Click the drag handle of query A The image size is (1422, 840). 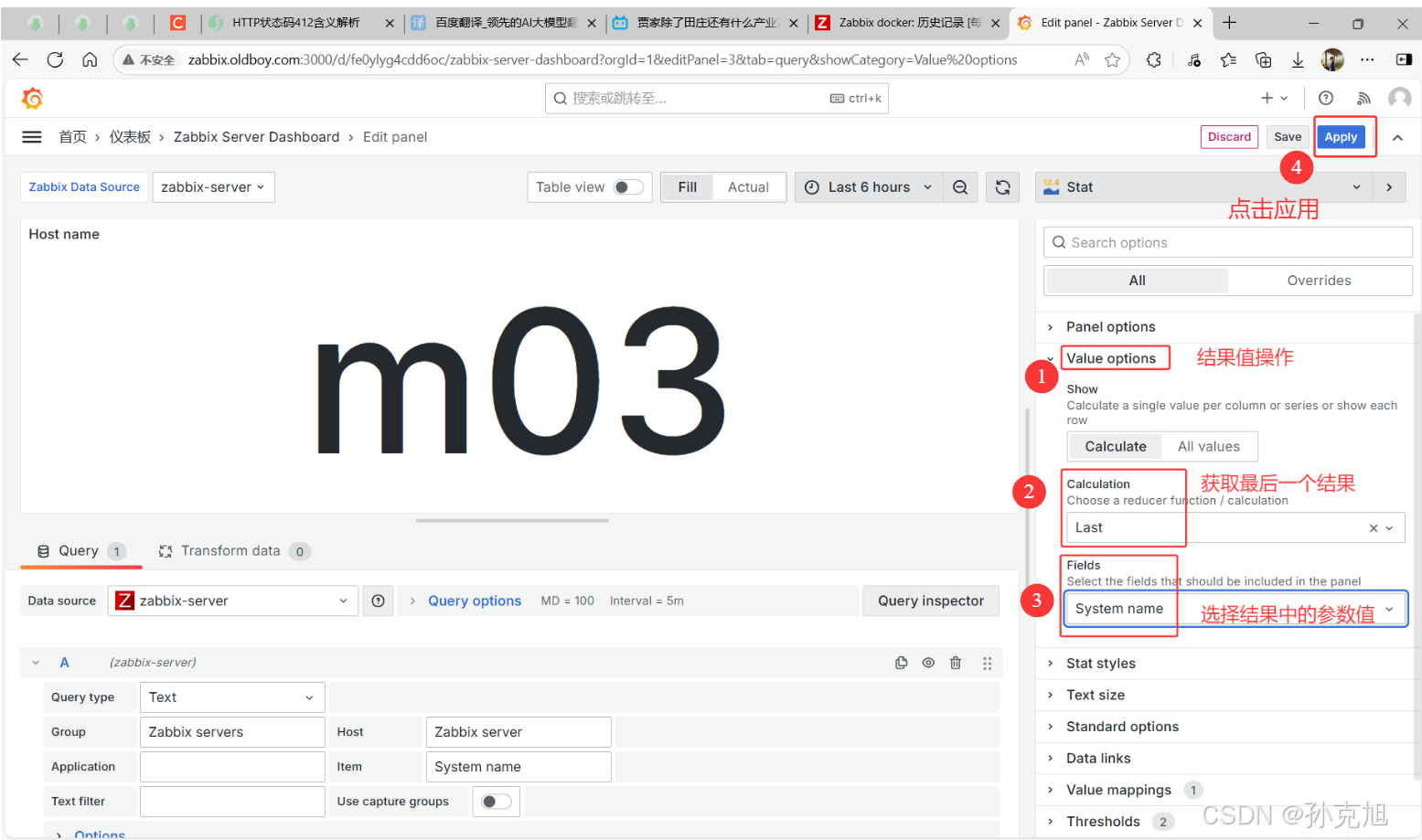988,663
